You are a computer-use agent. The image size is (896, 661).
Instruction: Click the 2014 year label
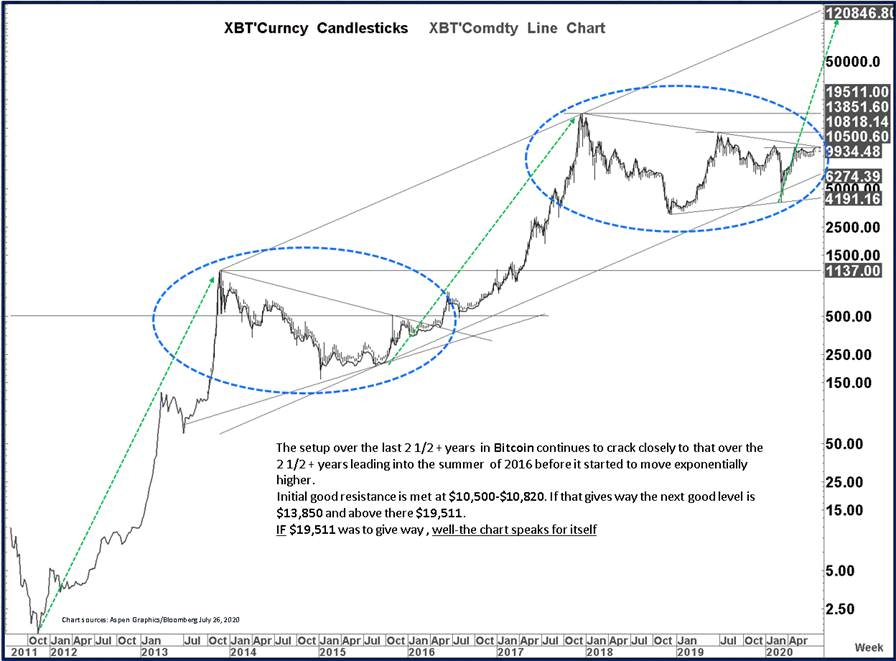[x=243, y=652]
